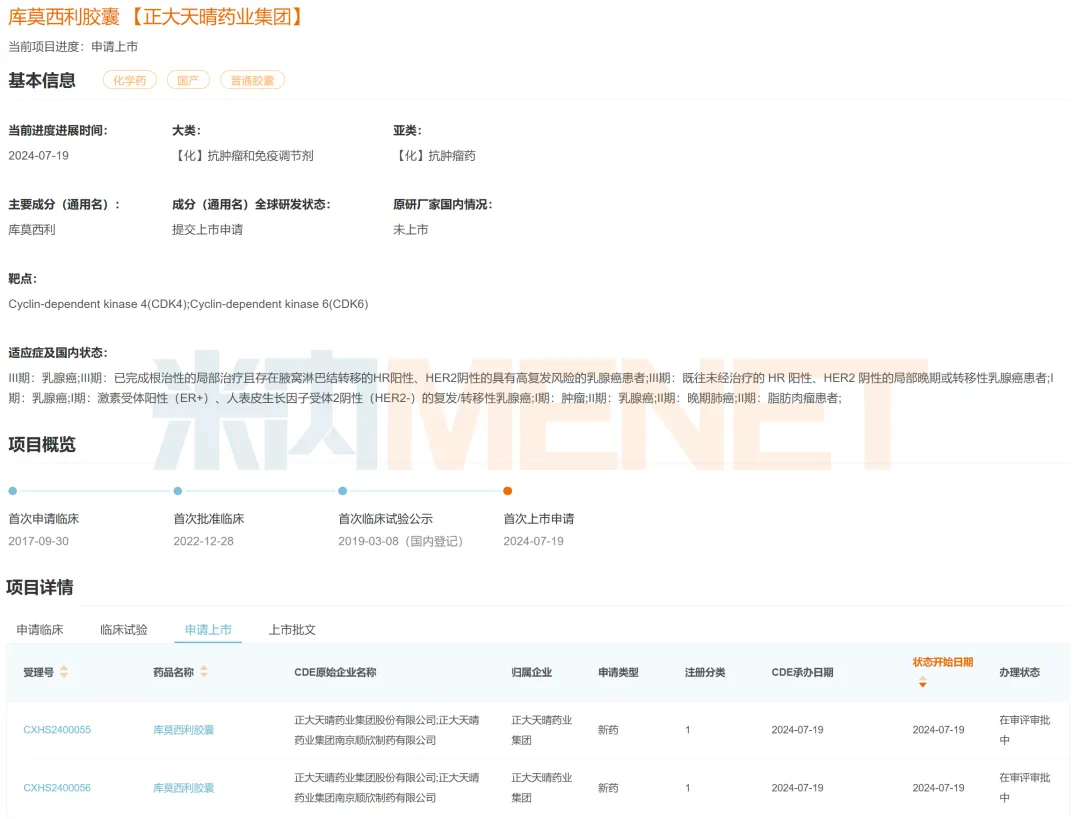Screen dimensions: 1080x819
Task: Select the 申请上市 tab
Action: coord(208,630)
